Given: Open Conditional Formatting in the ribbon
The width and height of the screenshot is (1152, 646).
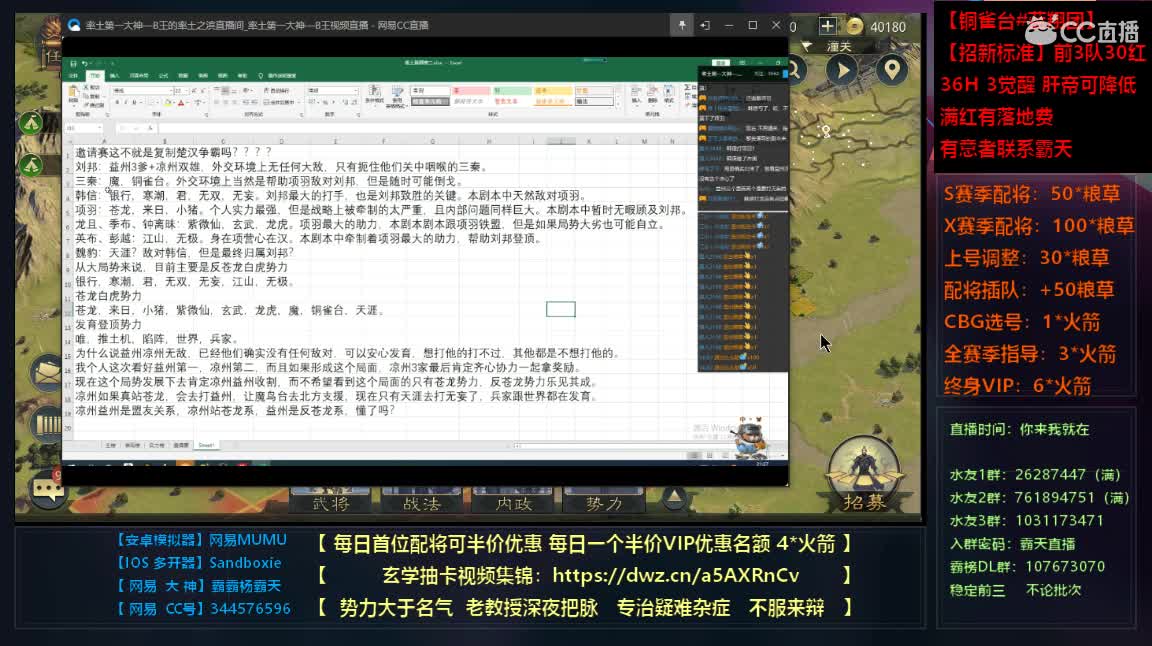Looking at the screenshot, I should 374,96.
